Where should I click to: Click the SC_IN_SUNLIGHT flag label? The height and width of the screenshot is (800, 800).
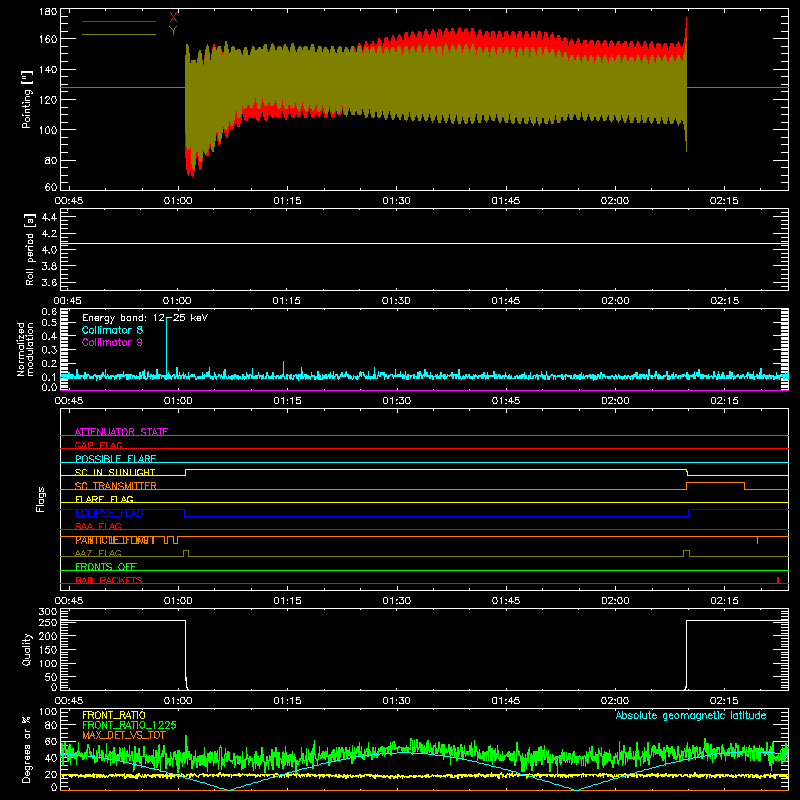point(115,472)
